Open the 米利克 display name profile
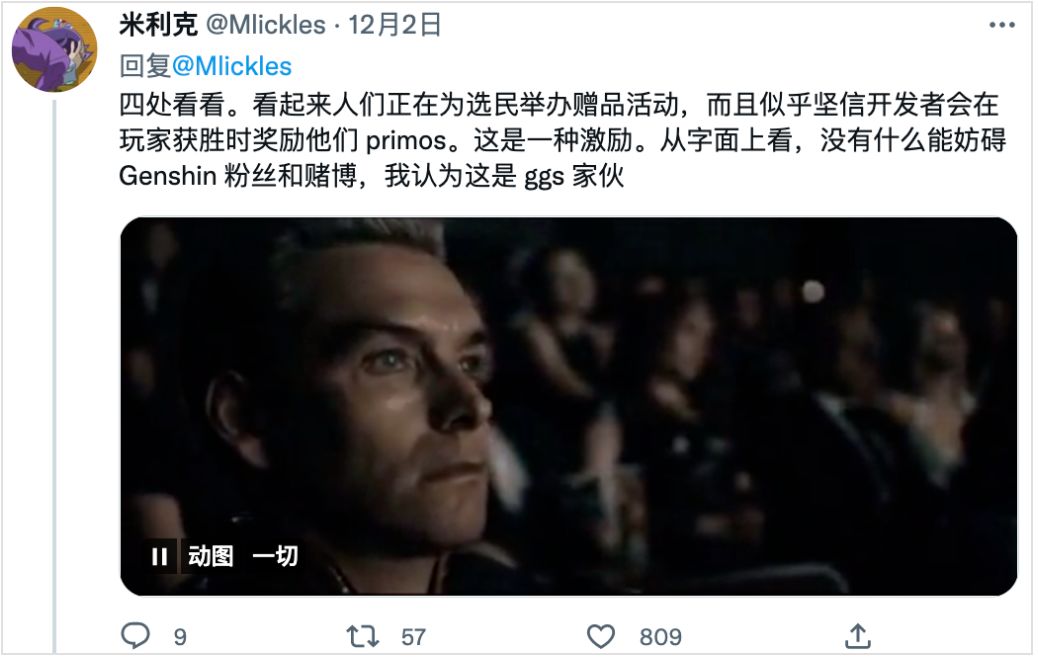 (x=159, y=25)
